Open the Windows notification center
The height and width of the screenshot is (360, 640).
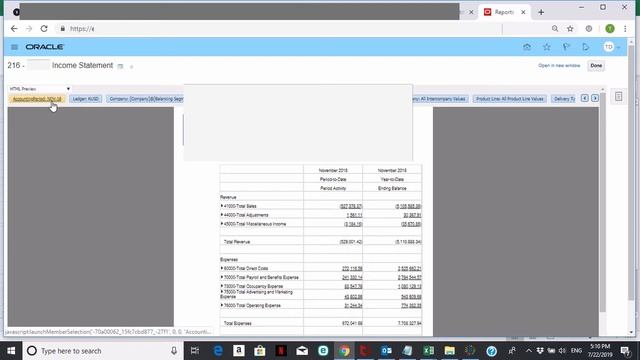tap(625, 351)
